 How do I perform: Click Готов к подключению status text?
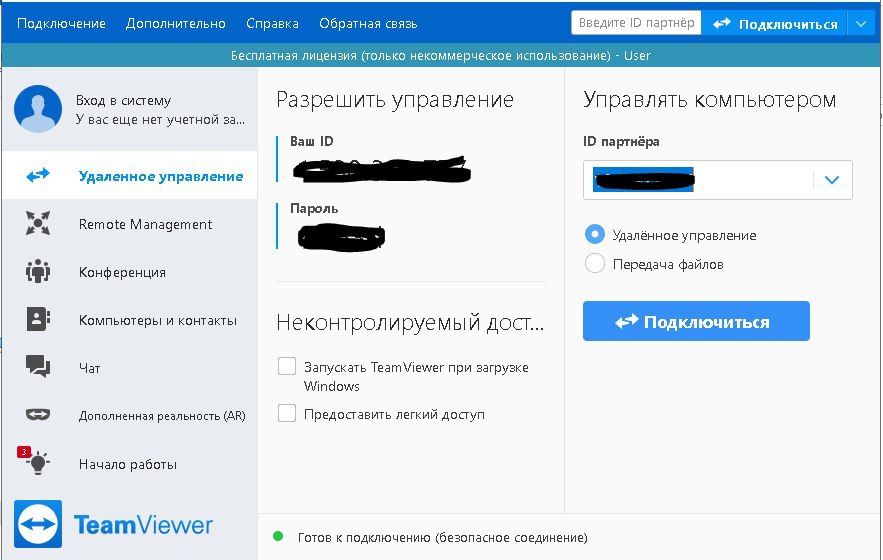coord(442,537)
